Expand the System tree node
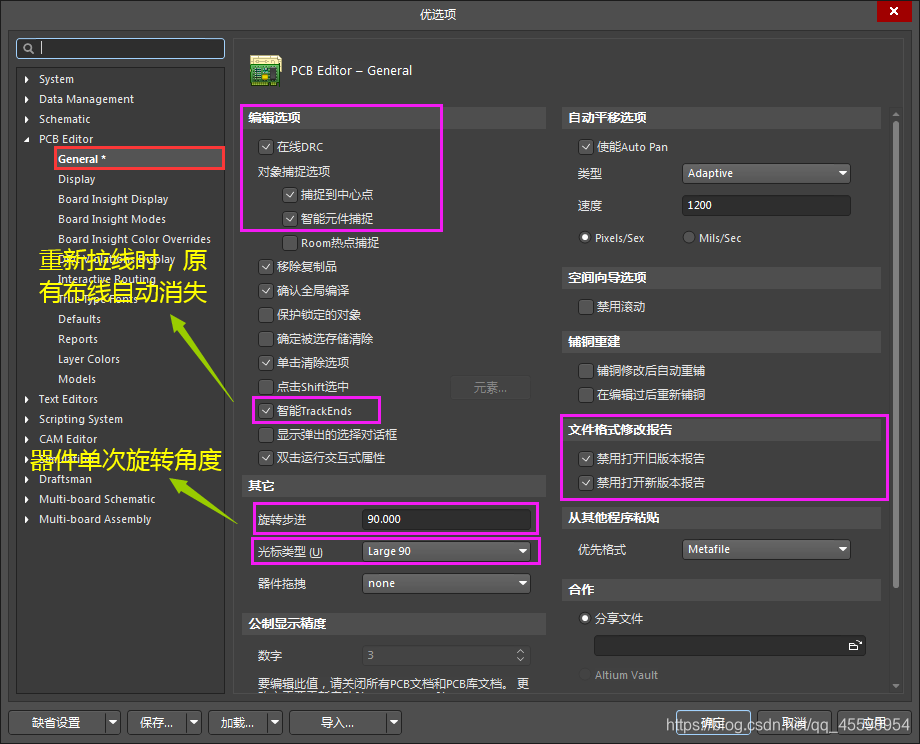Screen dimensions: 920x744 (x=26, y=79)
